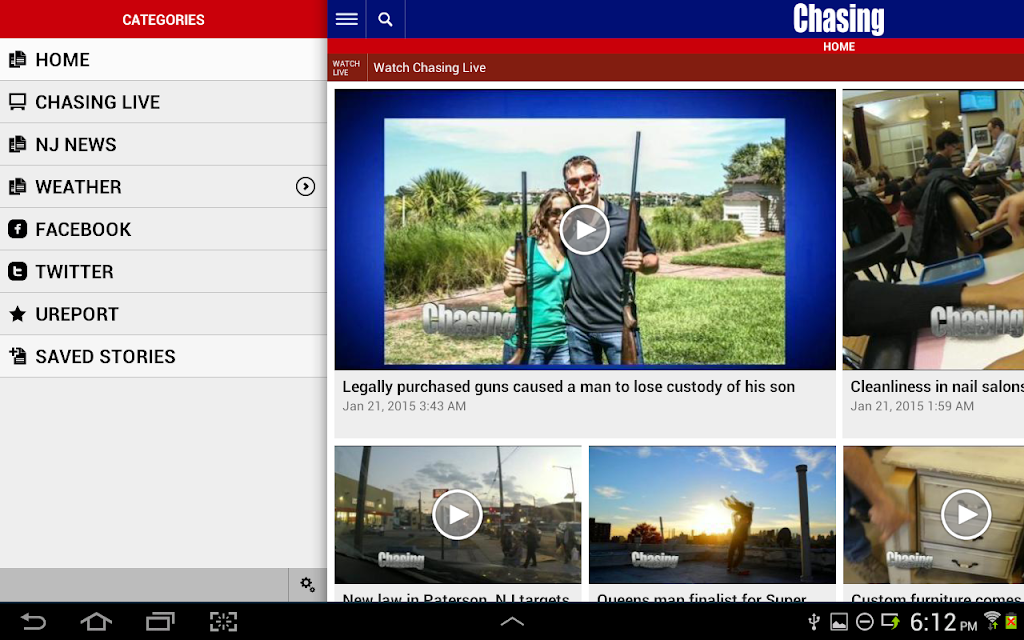Select the Chasing Live category
Screen dimensions: 1024x640
coord(163,102)
